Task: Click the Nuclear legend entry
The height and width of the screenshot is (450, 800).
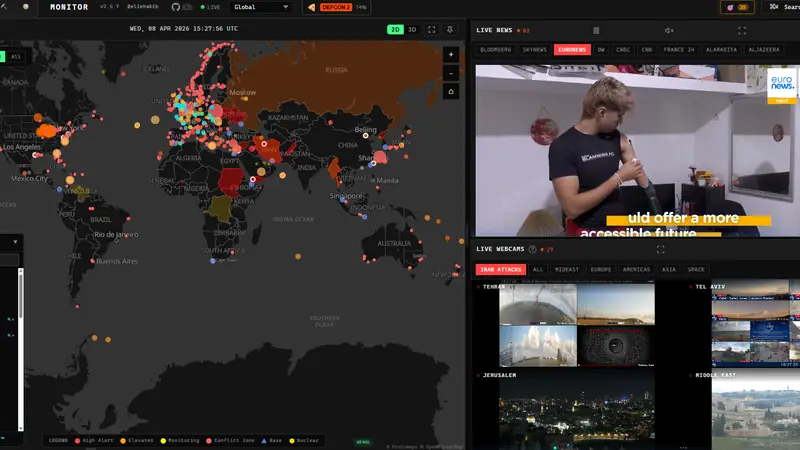Action: (x=304, y=441)
